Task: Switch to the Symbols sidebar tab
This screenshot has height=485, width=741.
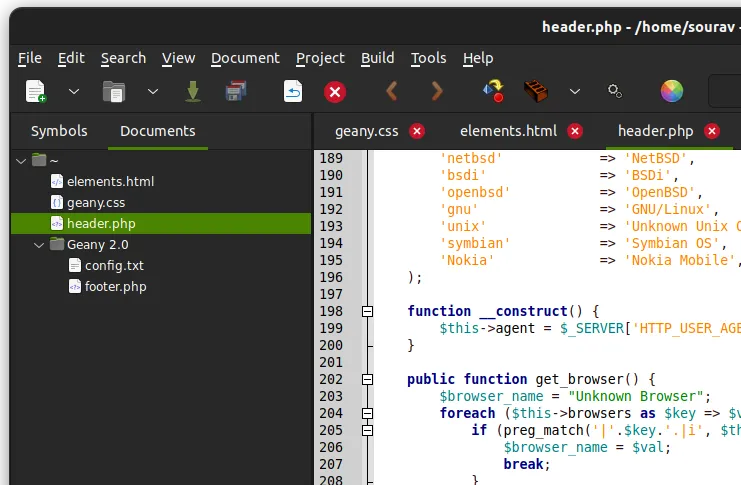Action: (59, 131)
